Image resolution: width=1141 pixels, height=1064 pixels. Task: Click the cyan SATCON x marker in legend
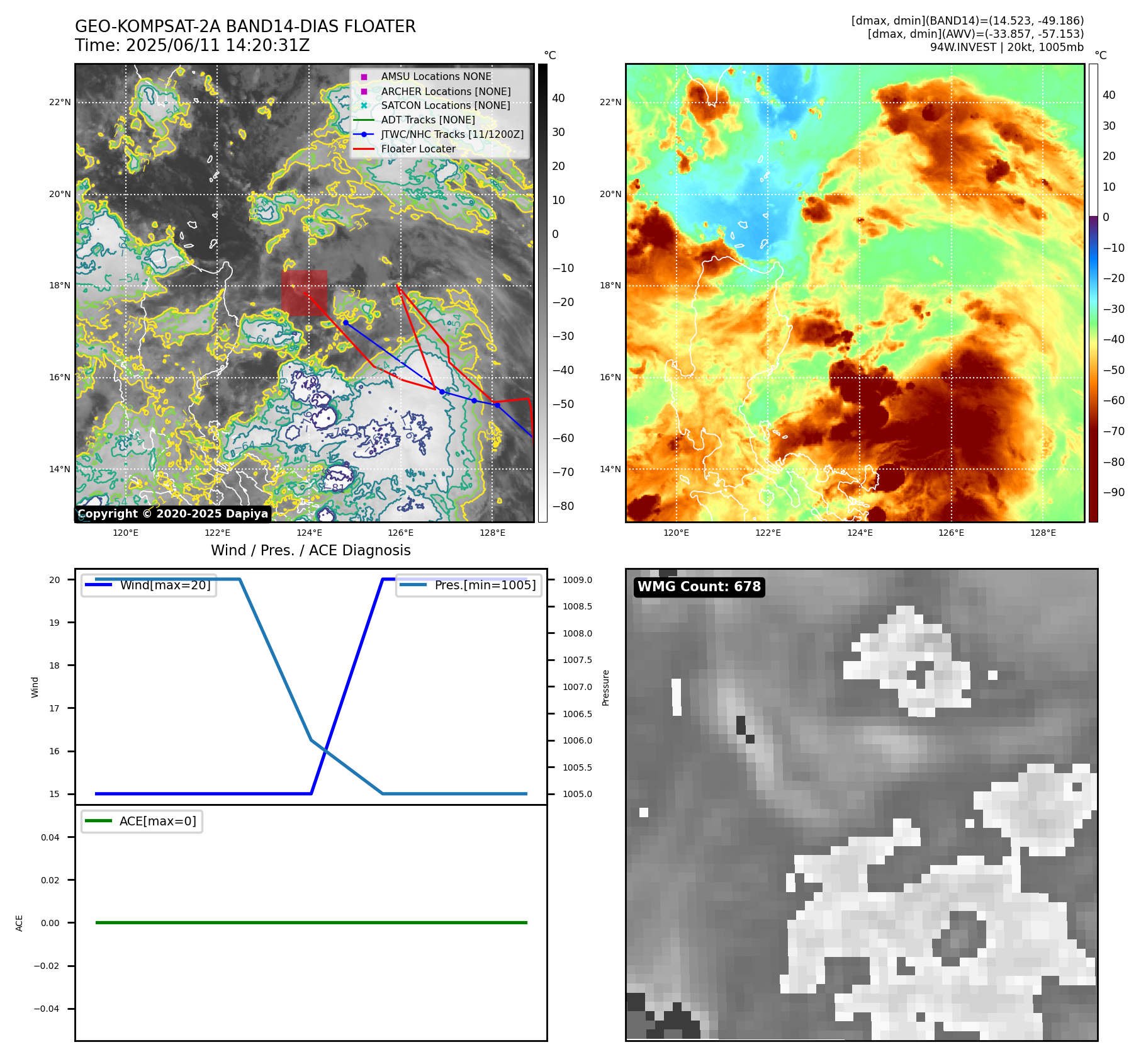click(364, 105)
